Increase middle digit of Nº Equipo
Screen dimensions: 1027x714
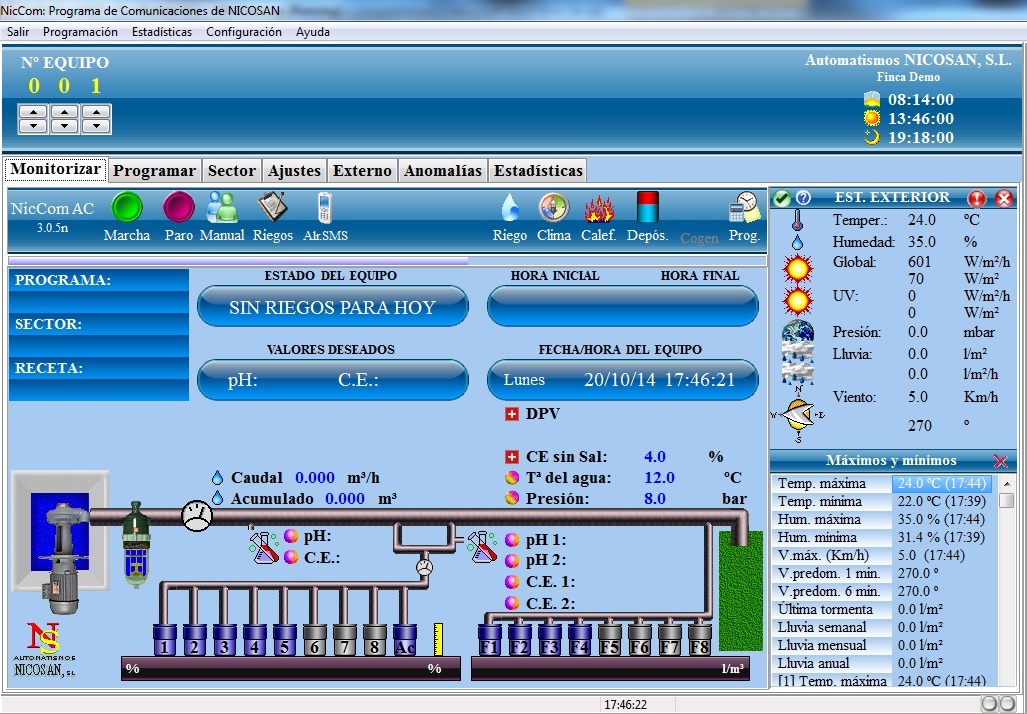click(64, 111)
